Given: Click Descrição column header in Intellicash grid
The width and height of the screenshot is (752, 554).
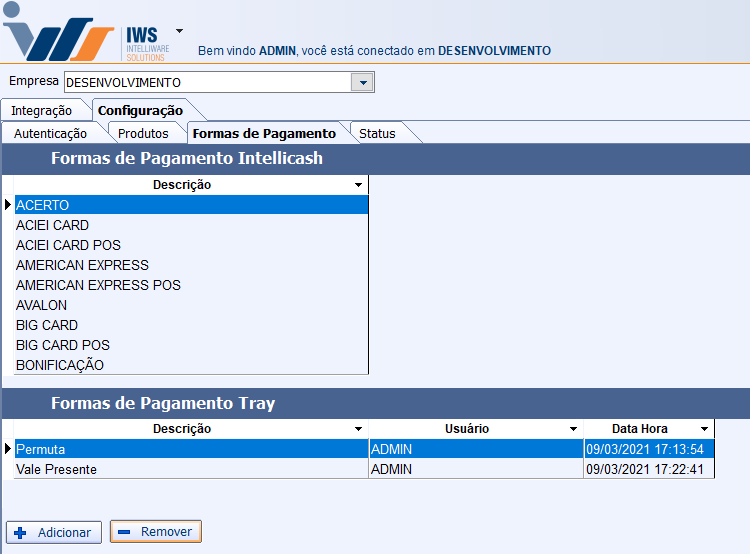Looking at the screenshot, I should (182, 185).
